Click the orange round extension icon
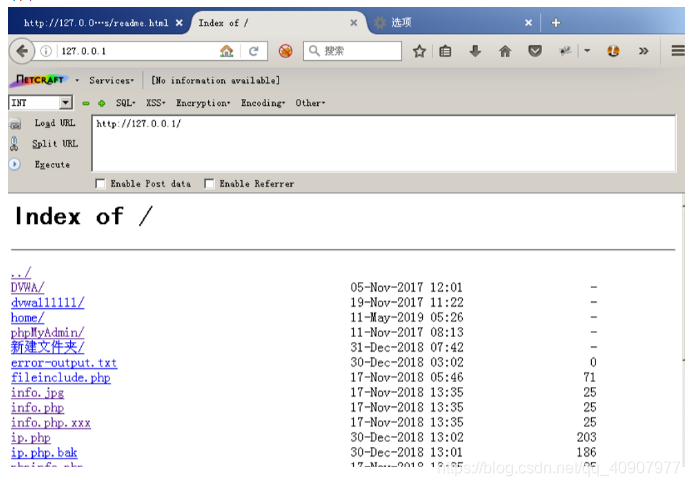690x486 pixels. coord(613,51)
